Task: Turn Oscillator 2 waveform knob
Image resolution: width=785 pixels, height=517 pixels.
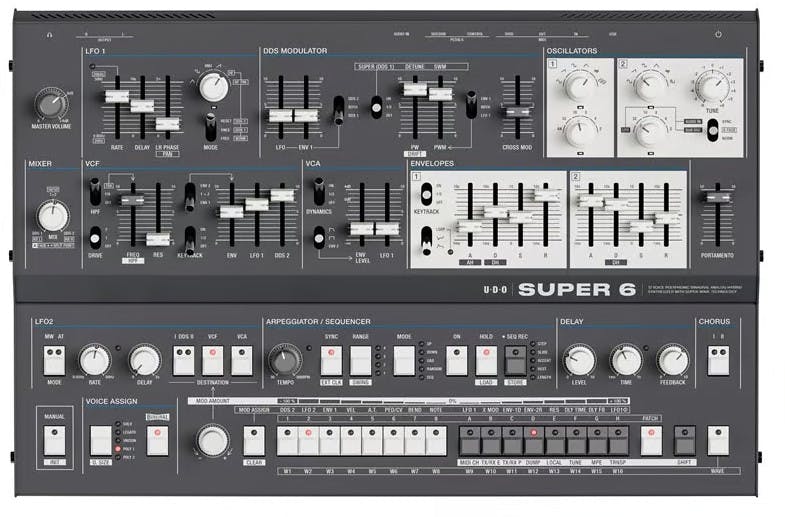Action: (x=650, y=84)
